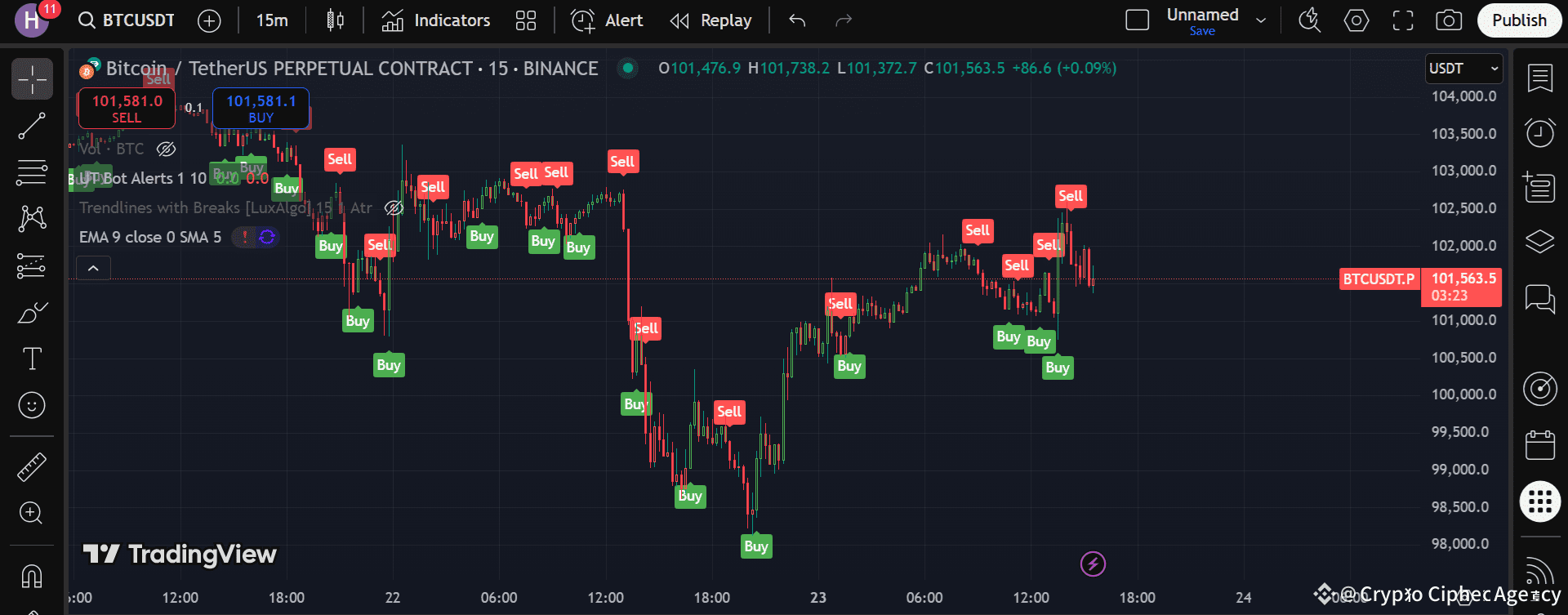Open the object tree layers panel
This screenshot has height=615, width=1568.
[1540, 242]
